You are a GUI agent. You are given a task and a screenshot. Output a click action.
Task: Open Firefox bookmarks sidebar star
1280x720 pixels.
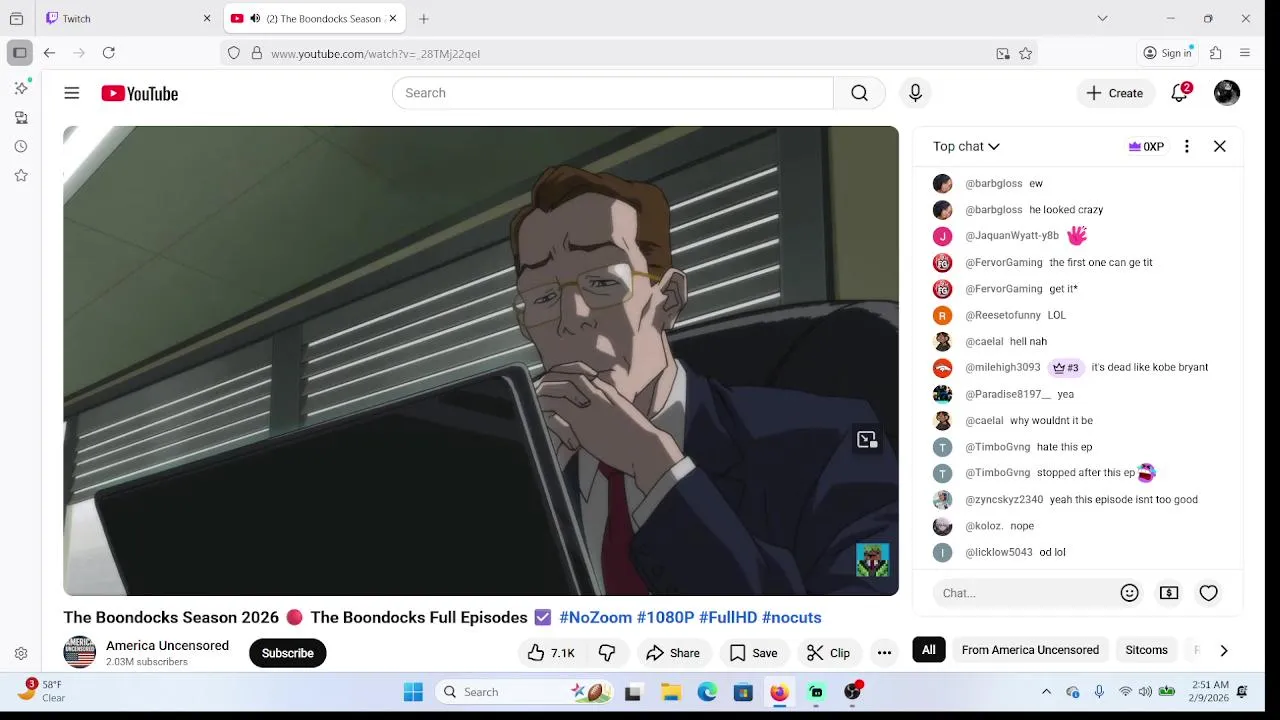tap(21, 176)
